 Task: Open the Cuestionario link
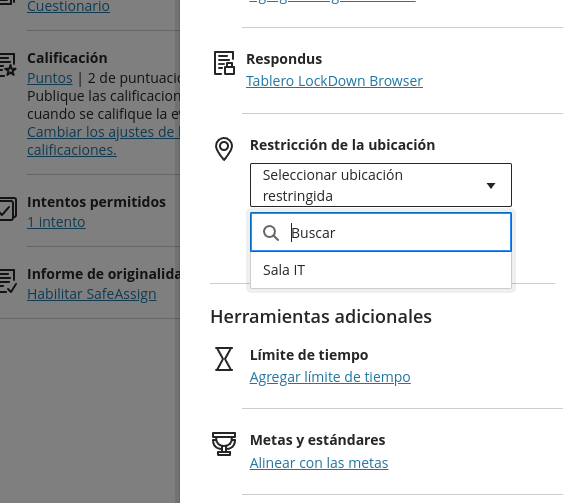[68, 6]
